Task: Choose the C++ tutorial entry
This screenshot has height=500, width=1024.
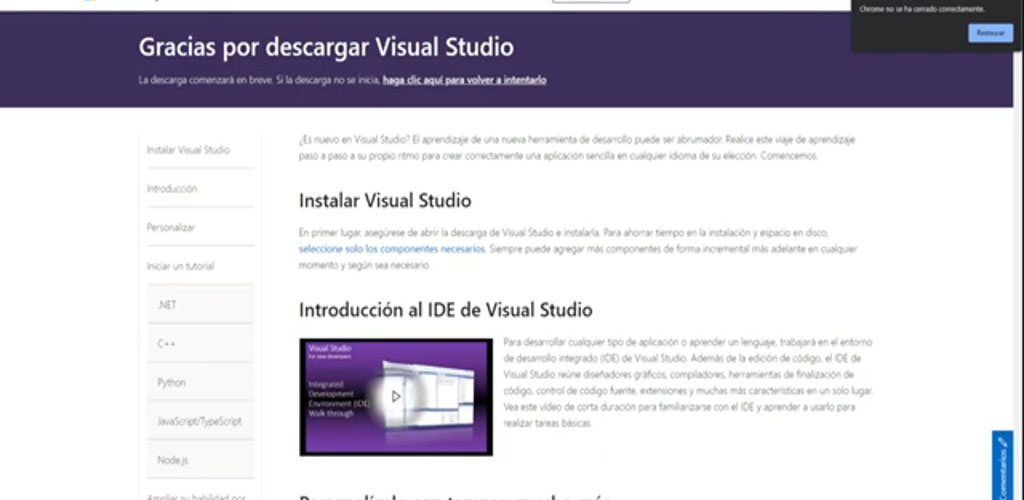Action: [200, 344]
